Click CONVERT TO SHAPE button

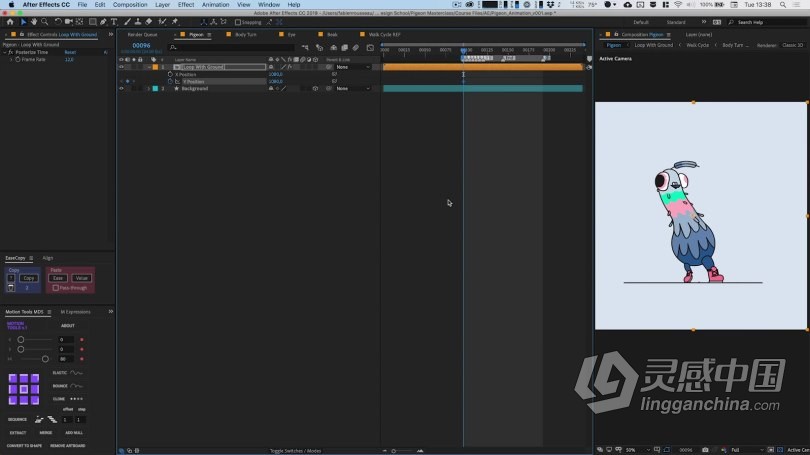(x=24, y=445)
